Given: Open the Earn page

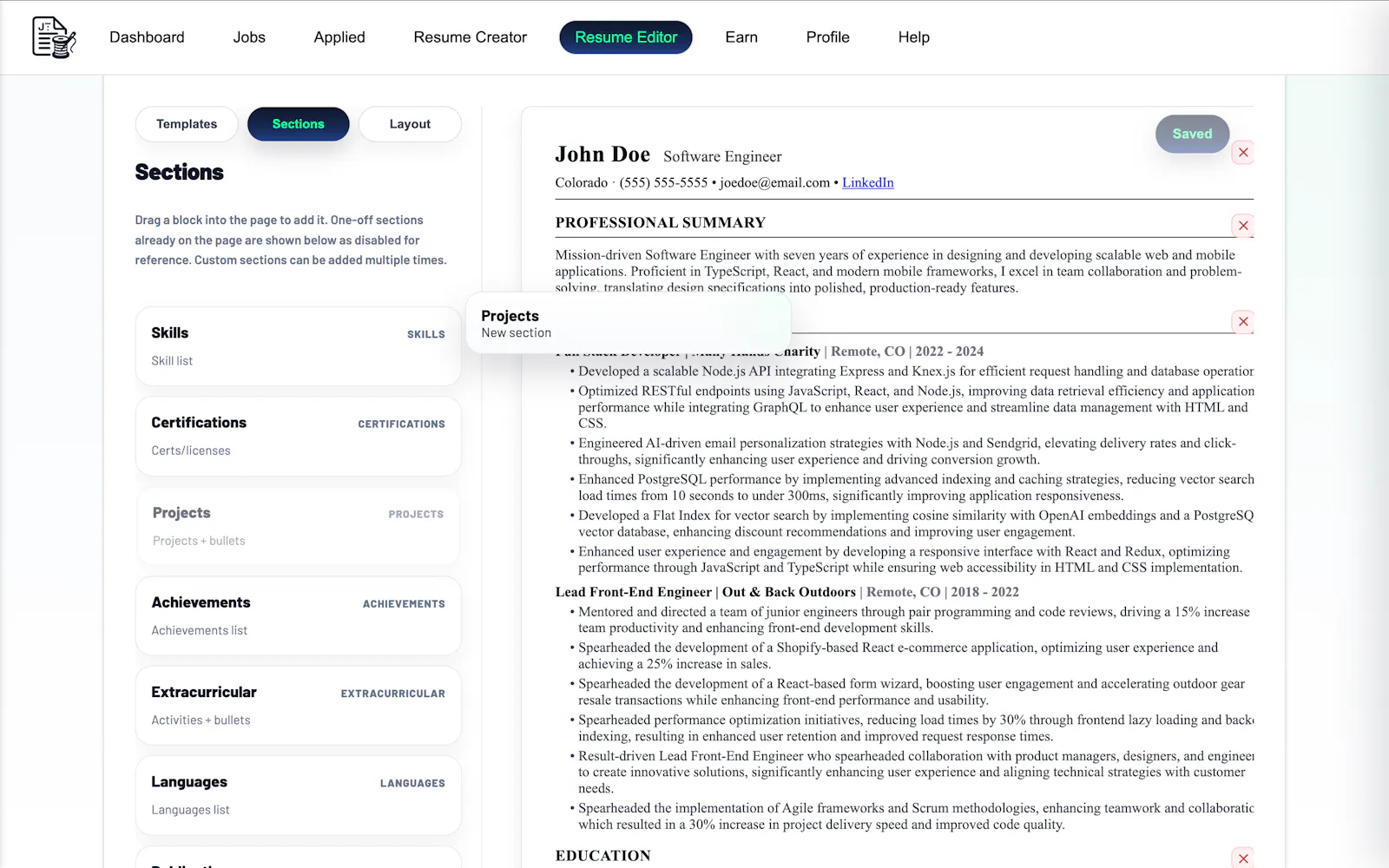Looking at the screenshot, I should (x=741, y=37).
